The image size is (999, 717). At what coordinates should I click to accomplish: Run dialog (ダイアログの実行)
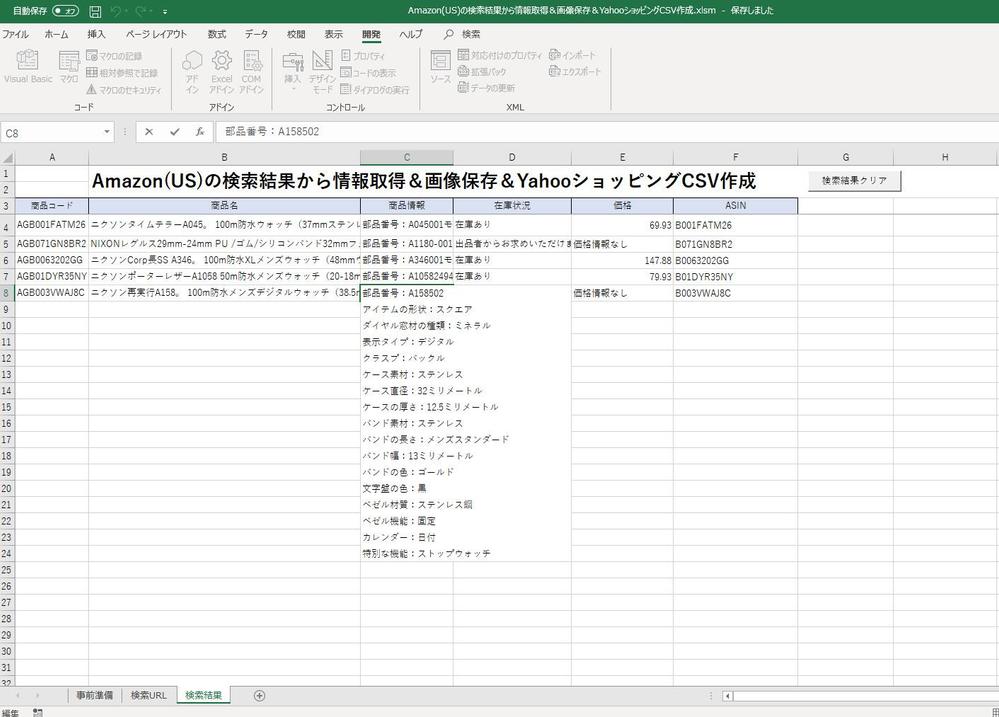(375, 90)
